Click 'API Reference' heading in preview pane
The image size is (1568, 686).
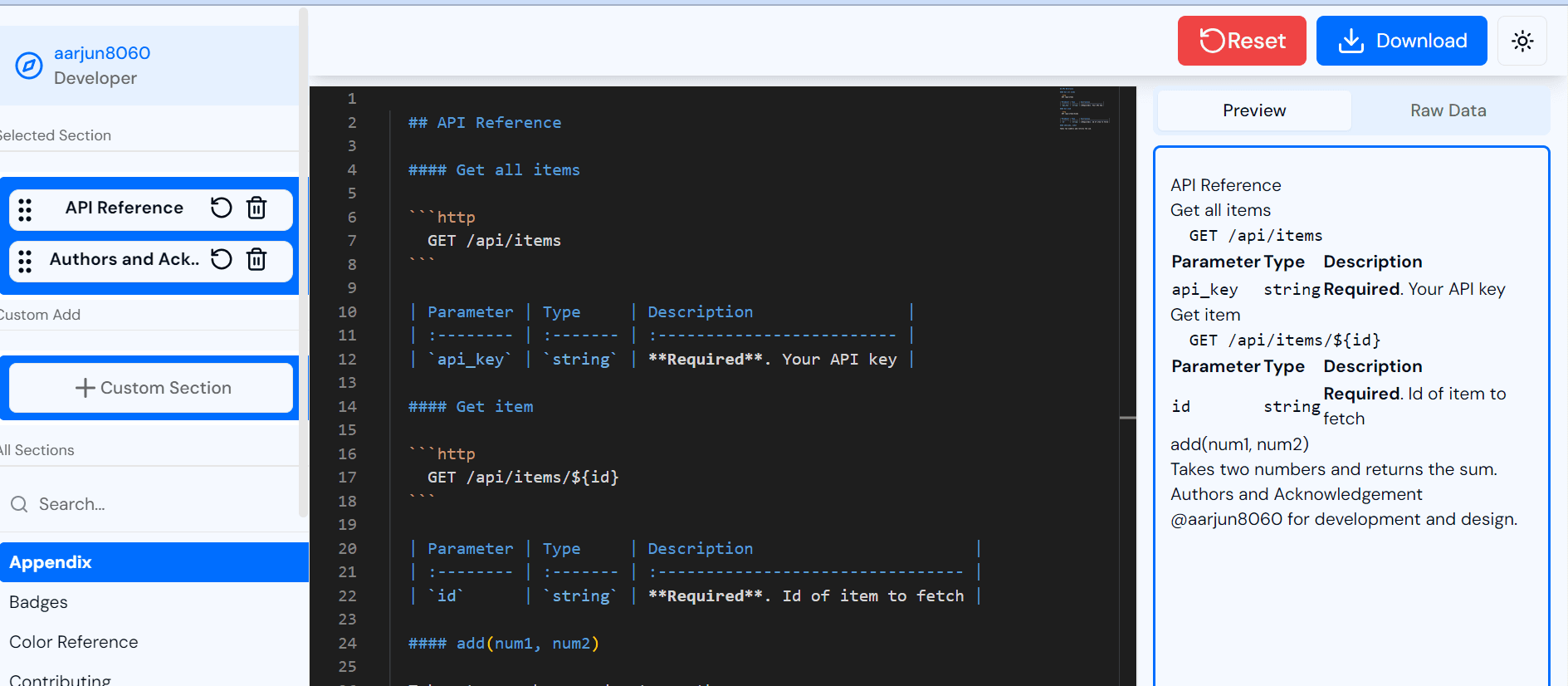(x=1226, y=185)
